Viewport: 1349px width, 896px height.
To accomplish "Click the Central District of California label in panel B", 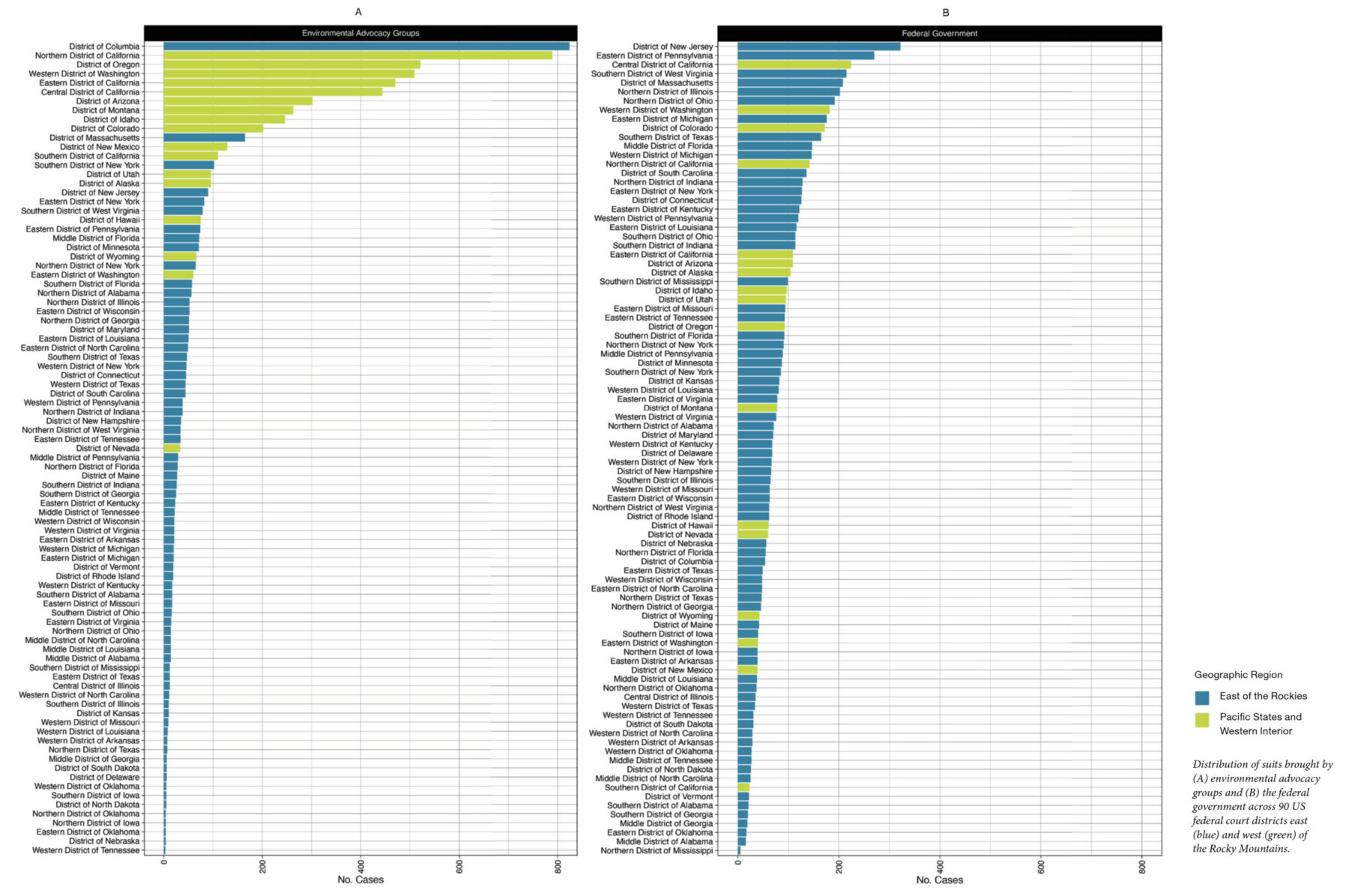I will (662, 64).
